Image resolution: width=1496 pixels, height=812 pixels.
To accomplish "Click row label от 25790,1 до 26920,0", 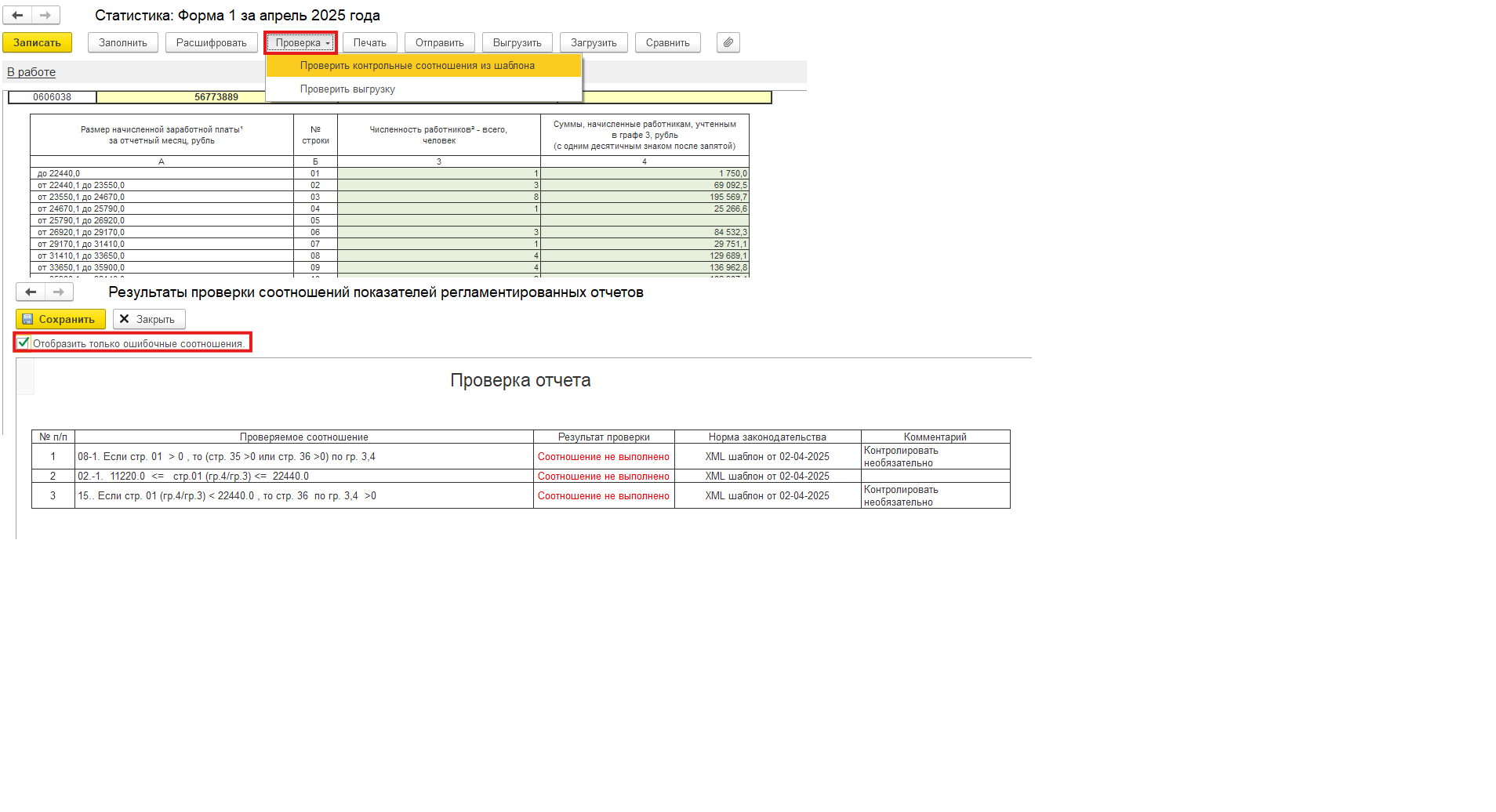I will pyautogui.click(x=162, y=220).
